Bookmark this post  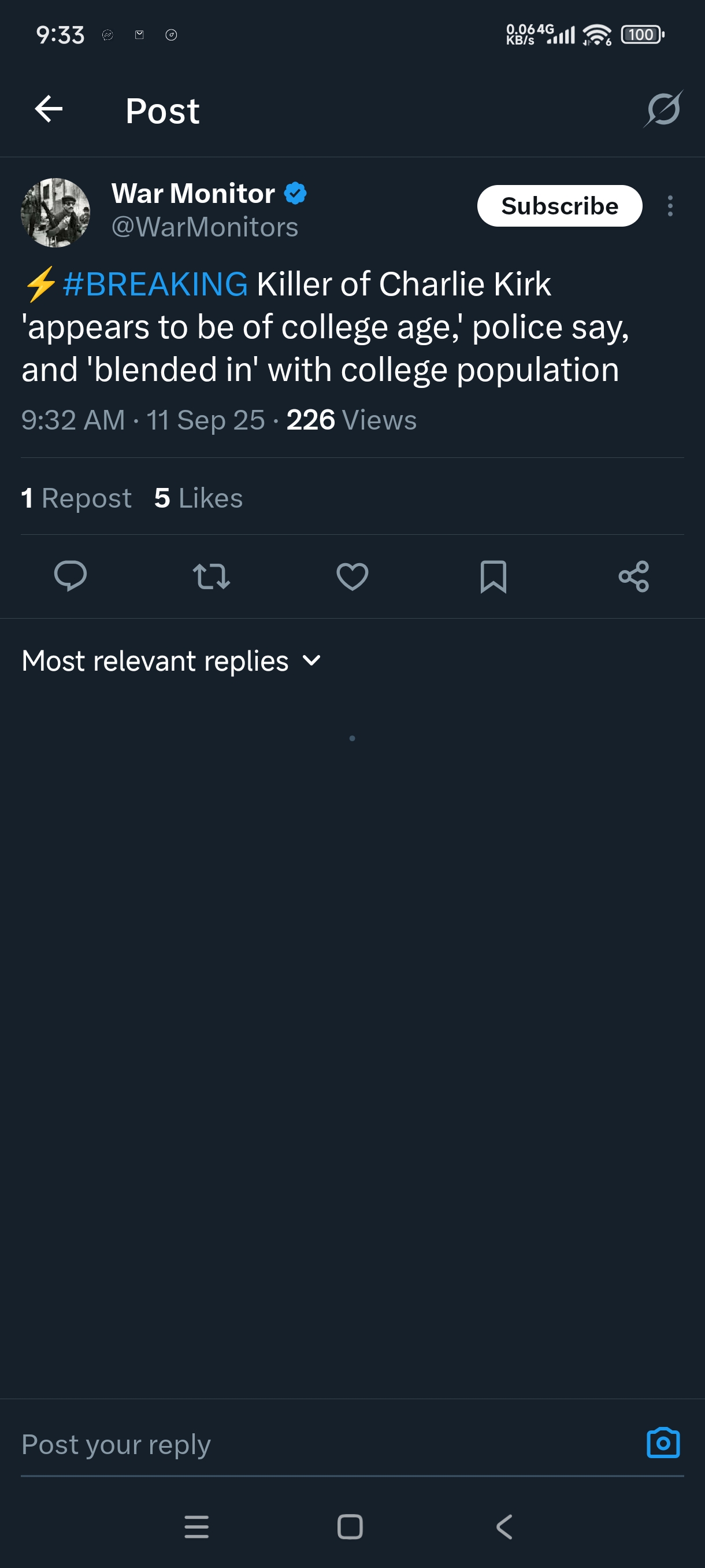coord(493,576)
